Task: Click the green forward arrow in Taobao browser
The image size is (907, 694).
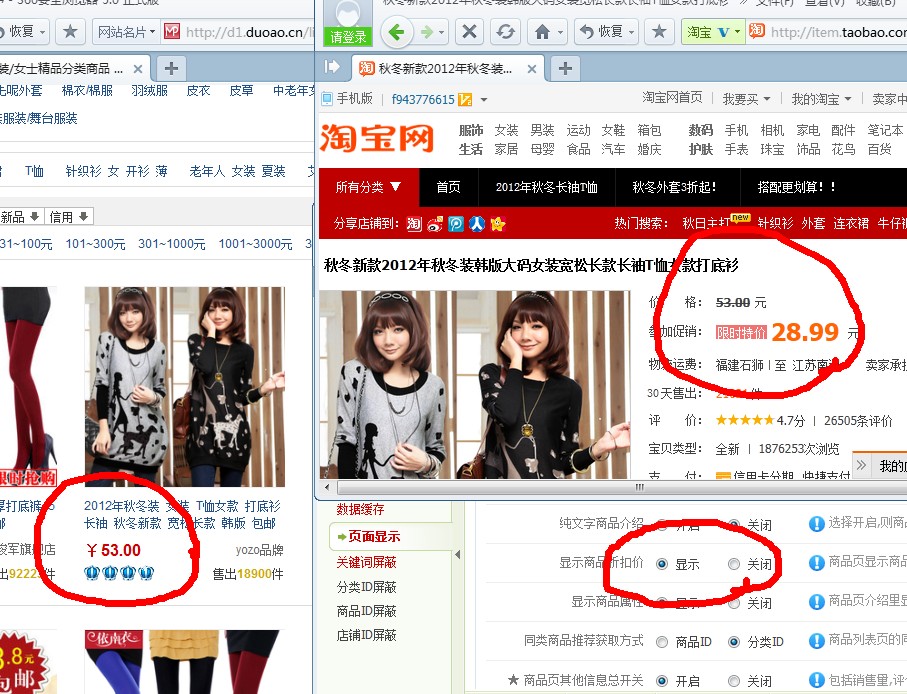Action: tap(427, 32)
